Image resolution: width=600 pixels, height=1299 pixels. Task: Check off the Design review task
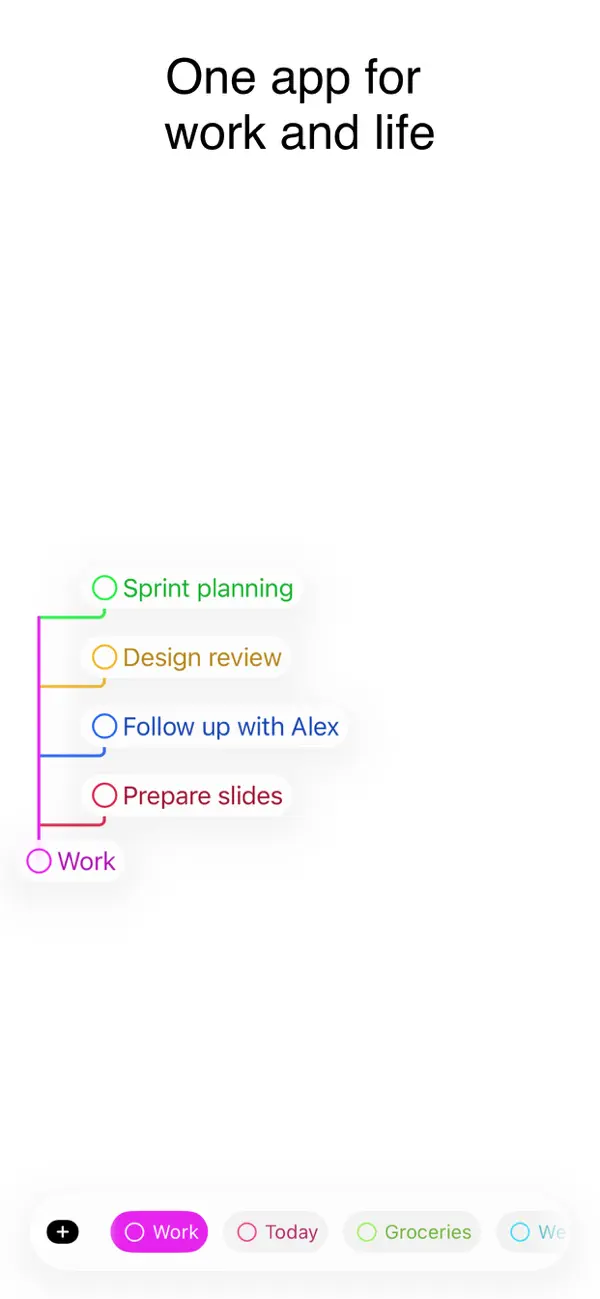(x=105, y=657)
